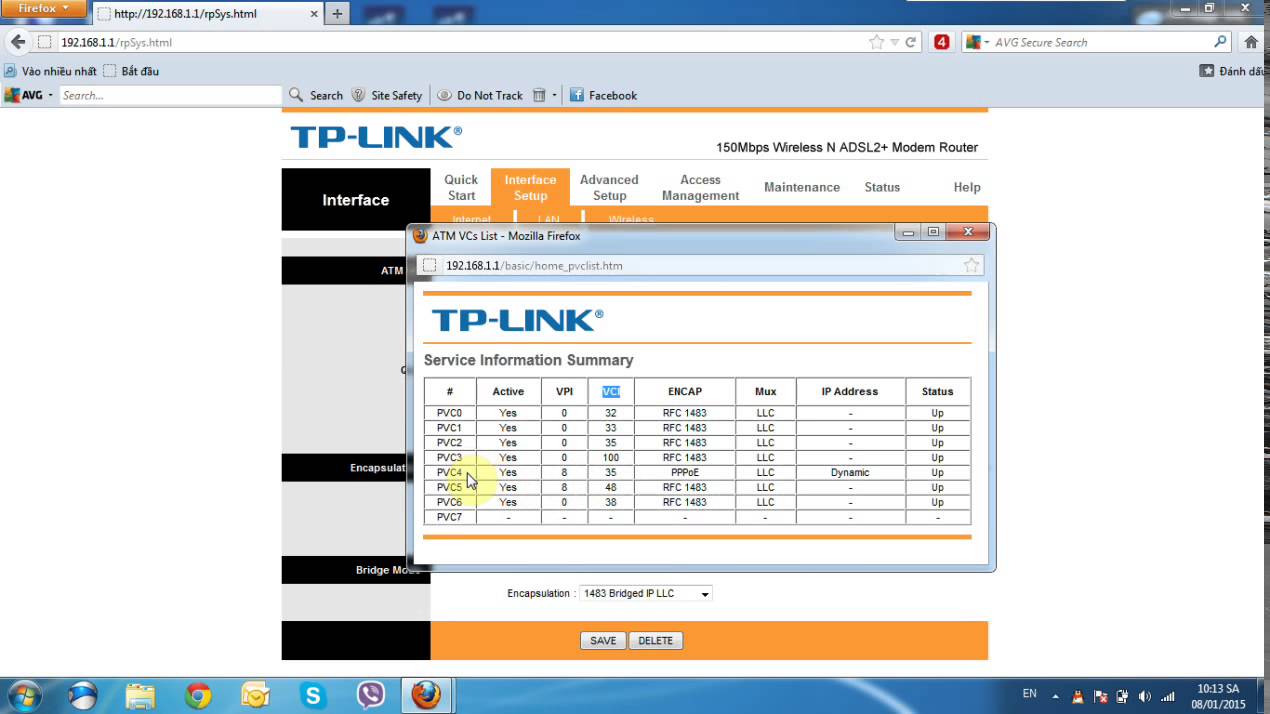The image size is (1270, 714).
Task: Toggle Do Not Track in AVG toolbar
Action: 481,95
